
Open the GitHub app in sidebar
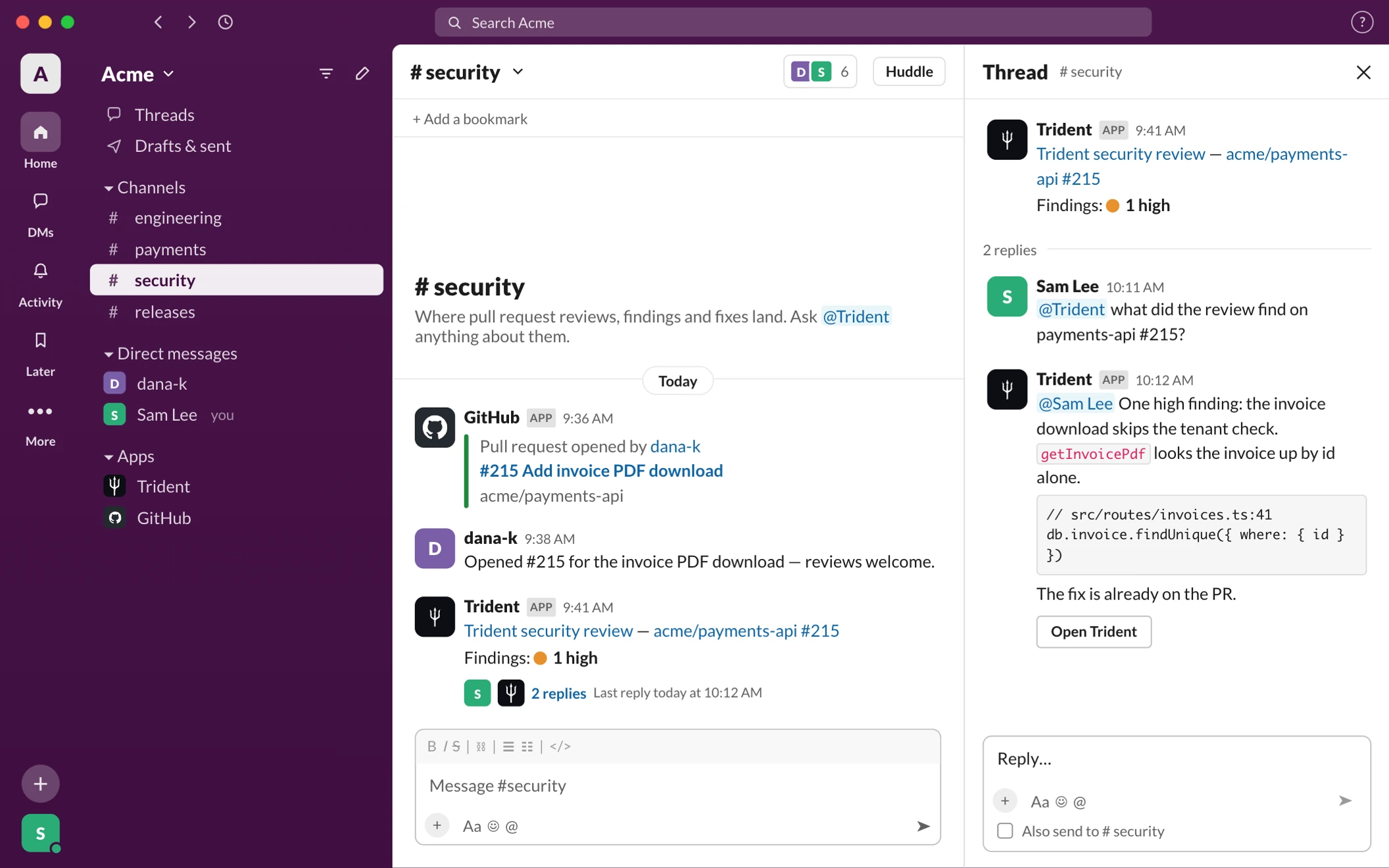pos(237,518)
